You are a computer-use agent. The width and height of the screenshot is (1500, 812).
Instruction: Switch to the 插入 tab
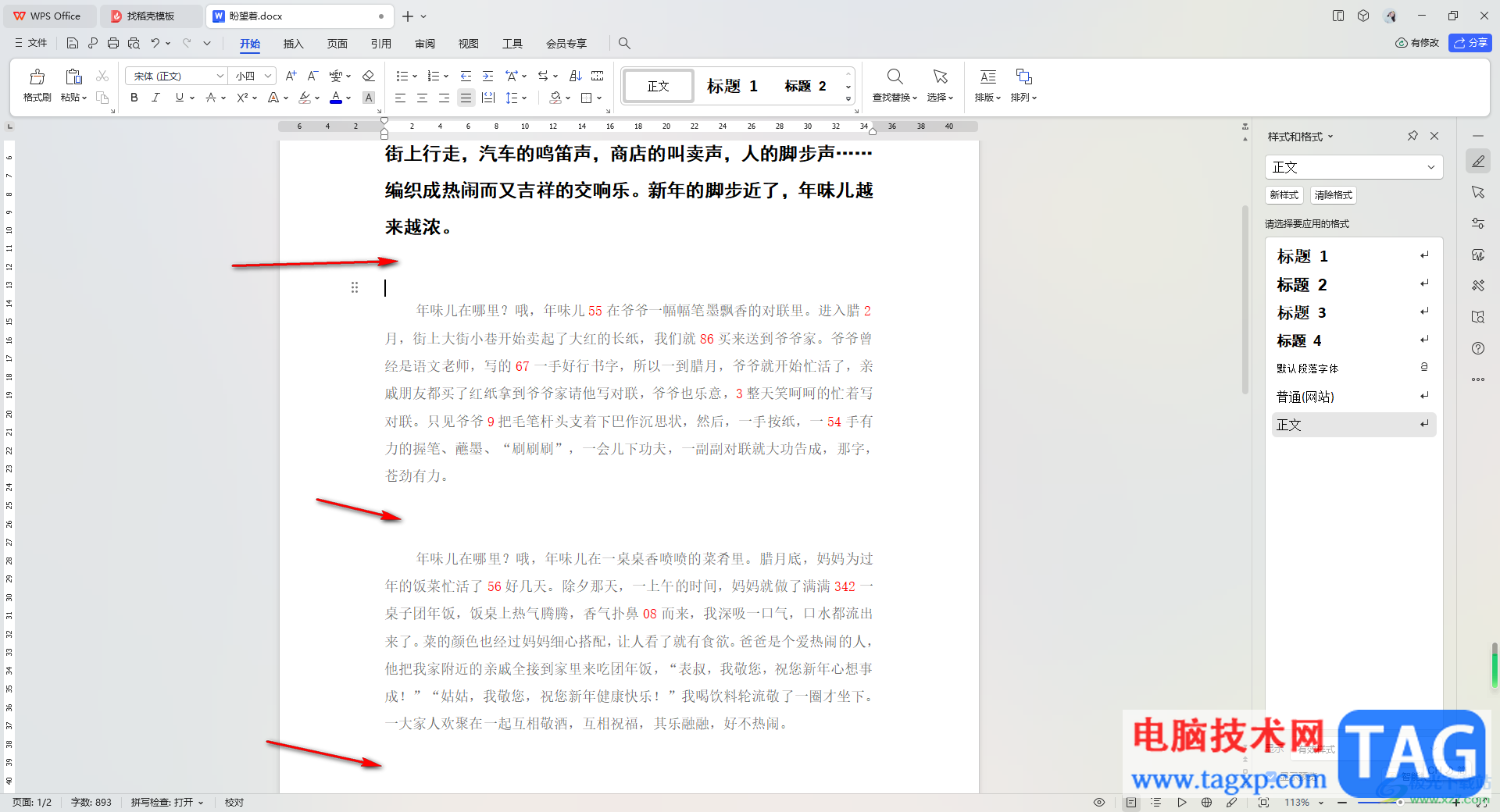click(293, 44)
